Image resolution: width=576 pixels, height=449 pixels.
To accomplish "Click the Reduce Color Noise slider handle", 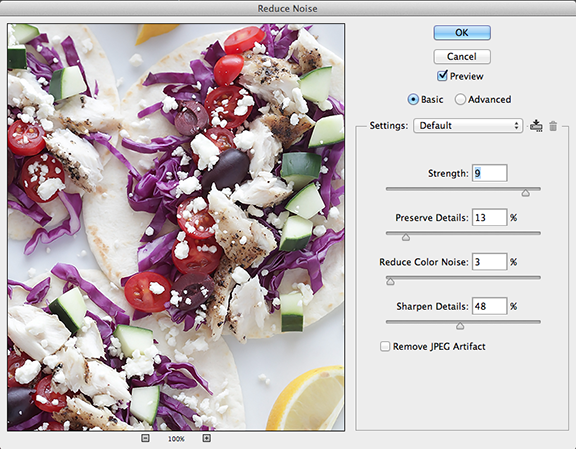I will 390,282.
